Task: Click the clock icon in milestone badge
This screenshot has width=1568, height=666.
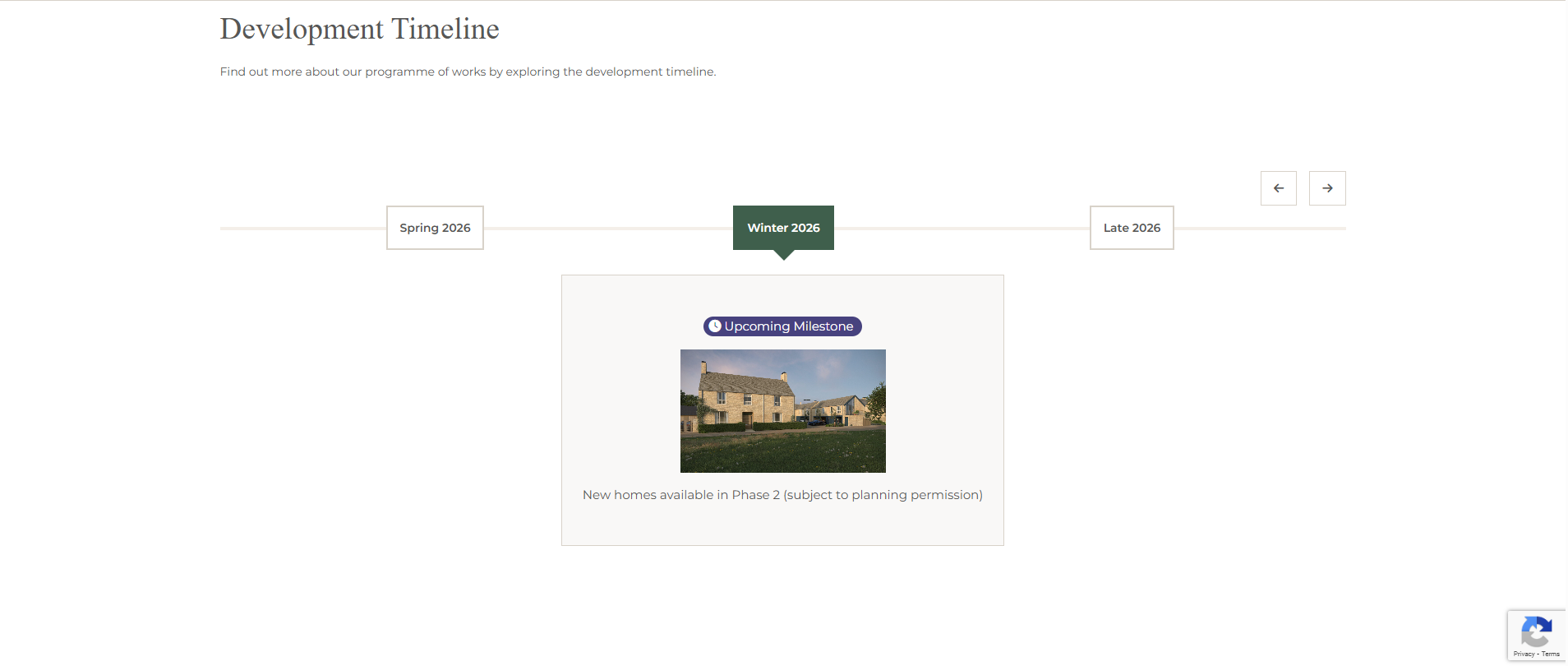Action: 715,326
